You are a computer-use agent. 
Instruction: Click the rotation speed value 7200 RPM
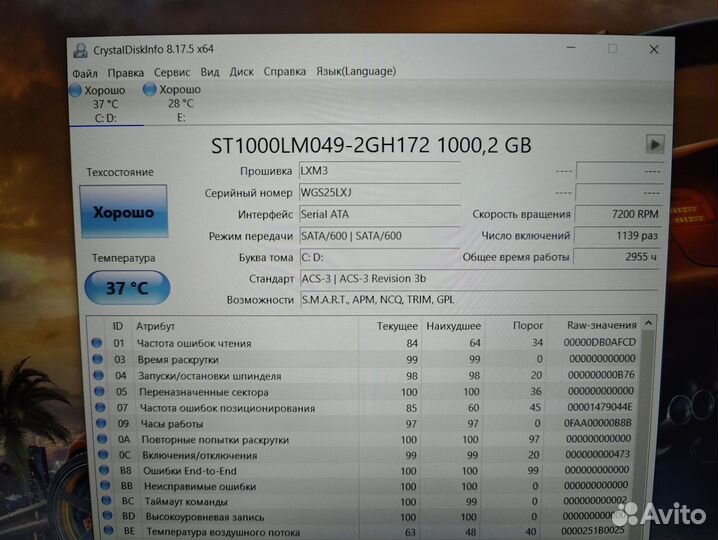tap(618, 214)
